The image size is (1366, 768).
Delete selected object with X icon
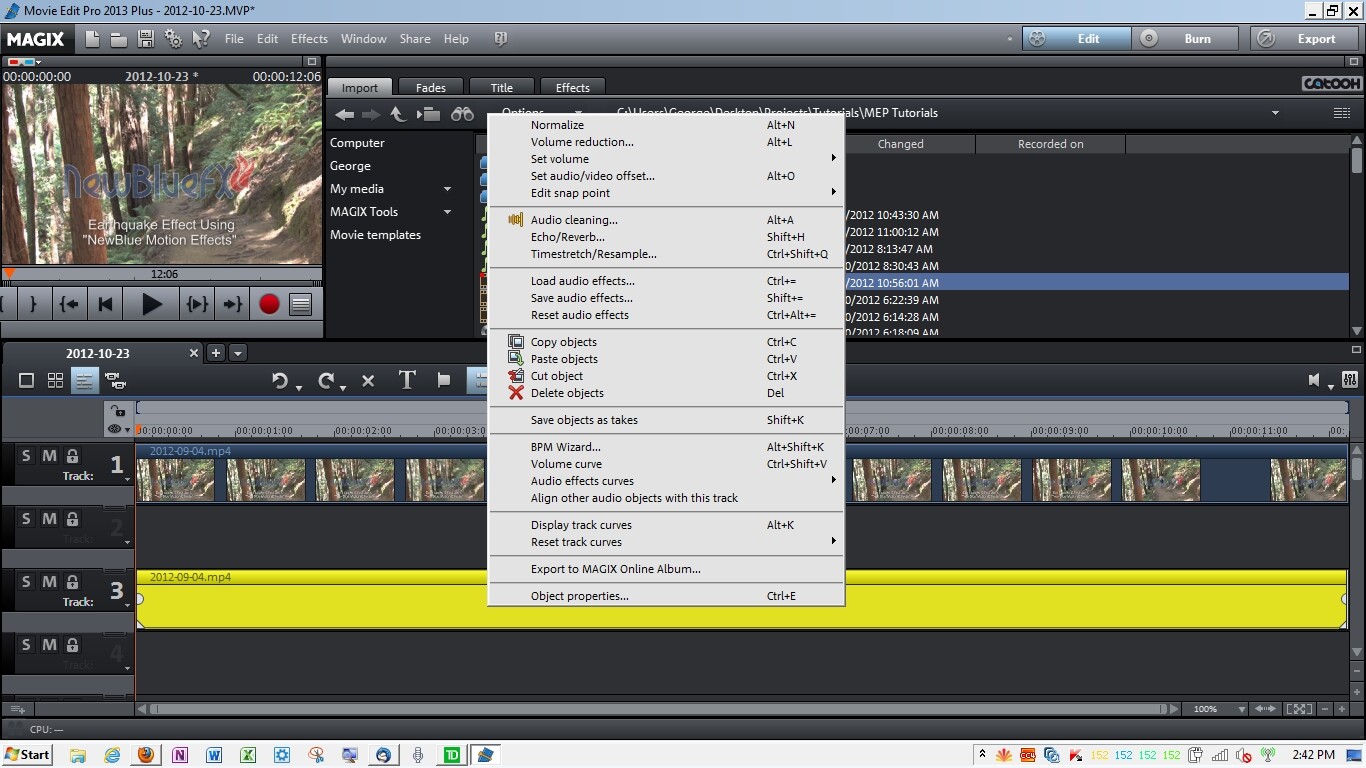click(368, 380)
